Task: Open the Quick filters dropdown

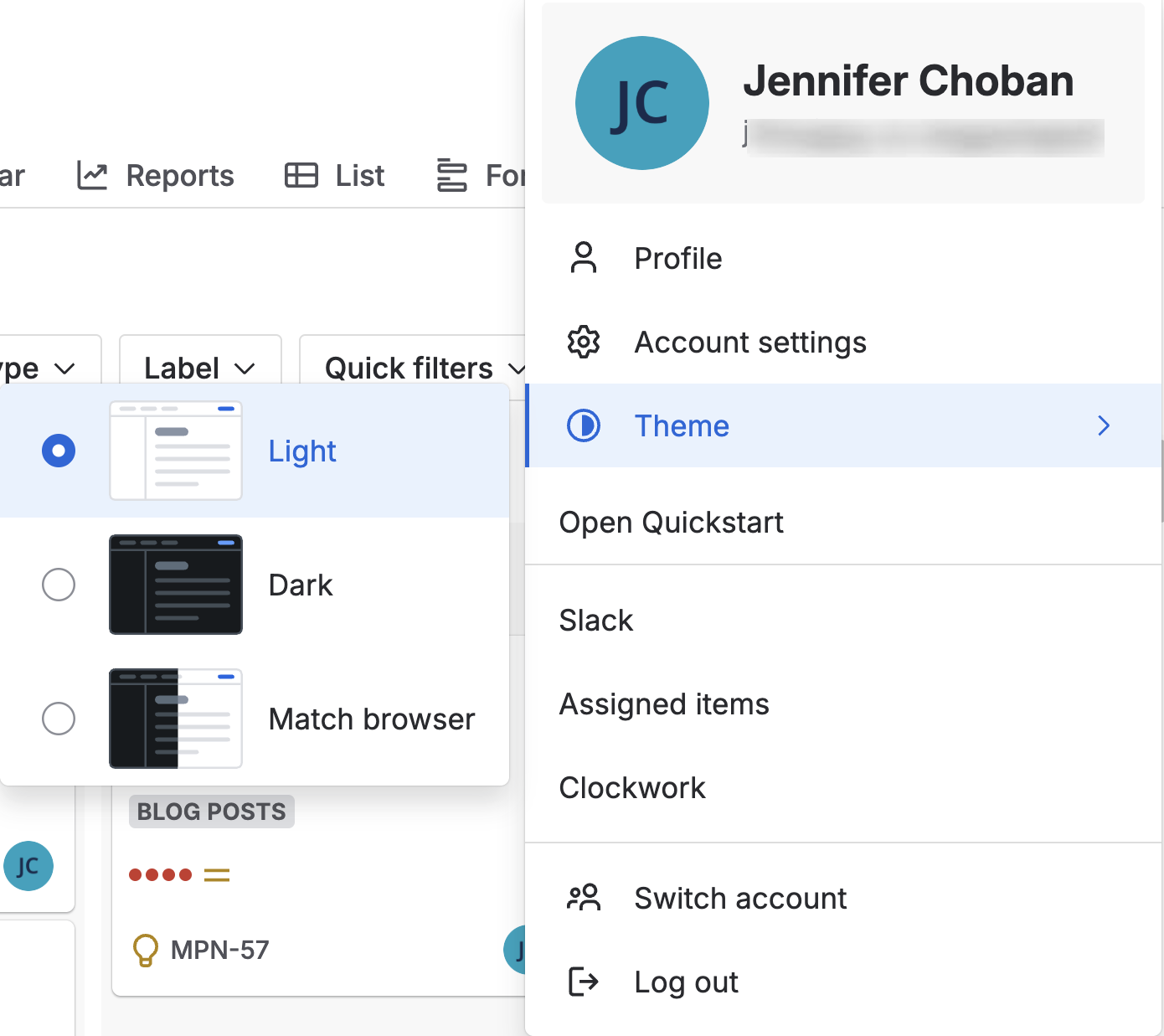Action: (x=423, y=368)
